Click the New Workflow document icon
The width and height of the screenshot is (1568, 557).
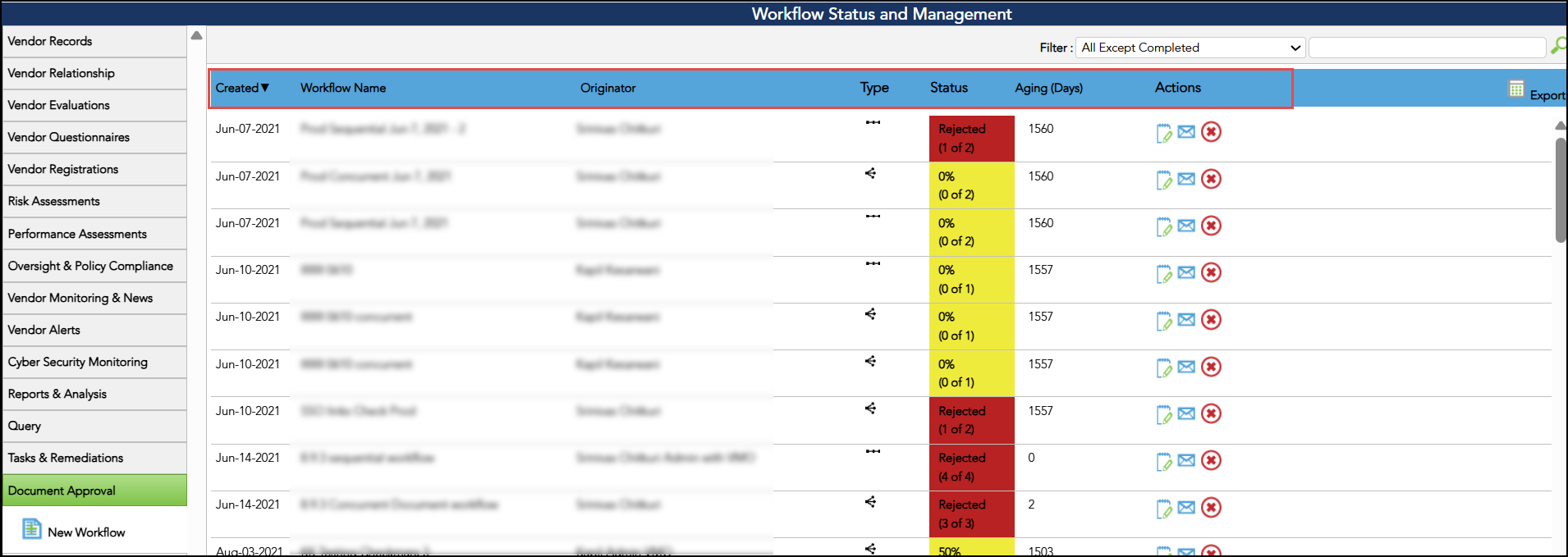(31, 529)
